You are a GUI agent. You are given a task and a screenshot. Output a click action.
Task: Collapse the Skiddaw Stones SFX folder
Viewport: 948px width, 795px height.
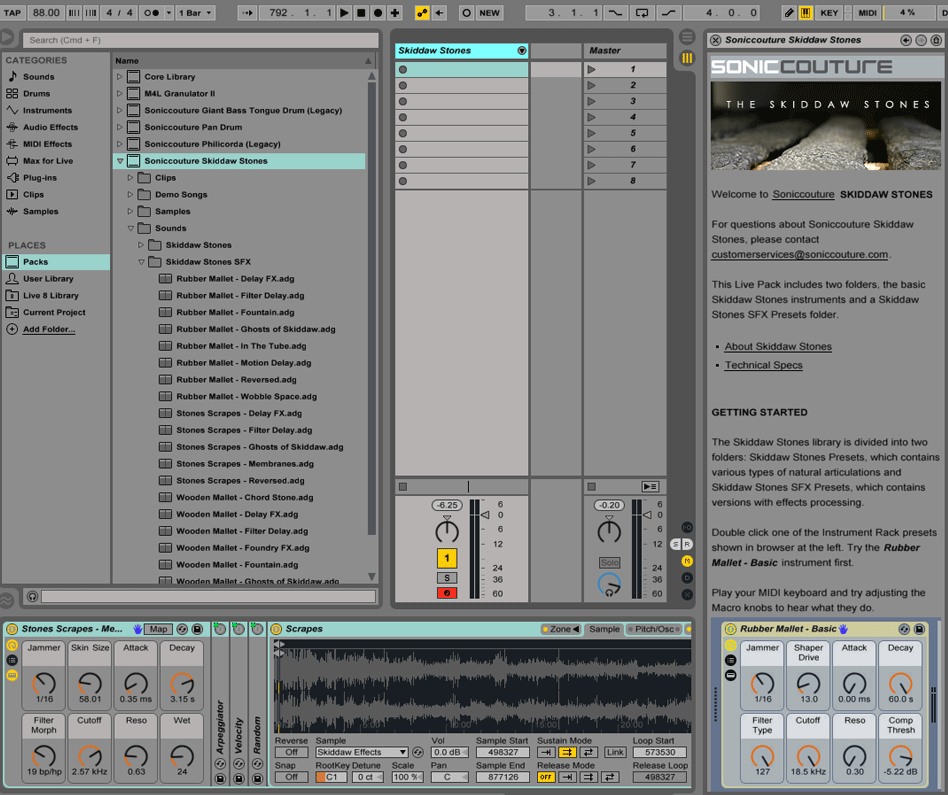(x=141, y=262)
